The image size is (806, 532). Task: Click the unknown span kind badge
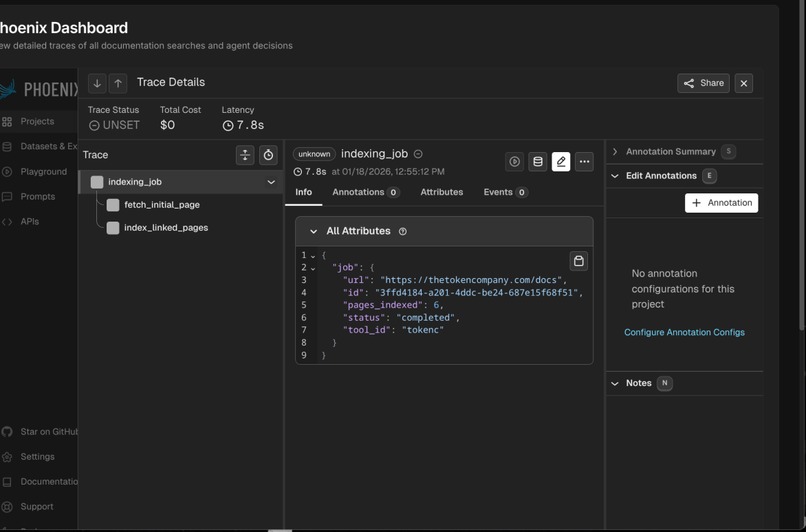[314, 154]
